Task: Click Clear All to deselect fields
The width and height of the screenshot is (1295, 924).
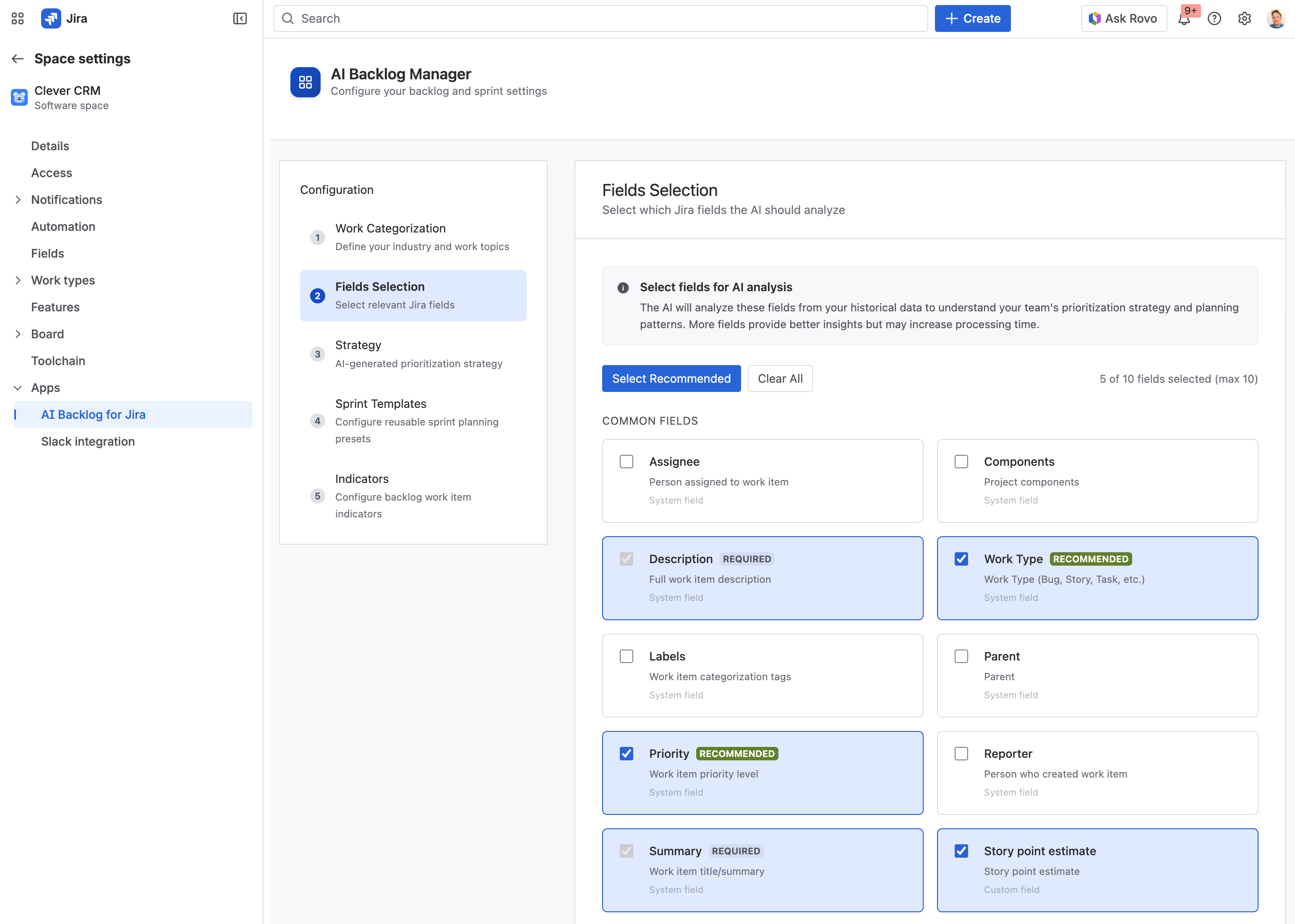Action: click(780, 378)
